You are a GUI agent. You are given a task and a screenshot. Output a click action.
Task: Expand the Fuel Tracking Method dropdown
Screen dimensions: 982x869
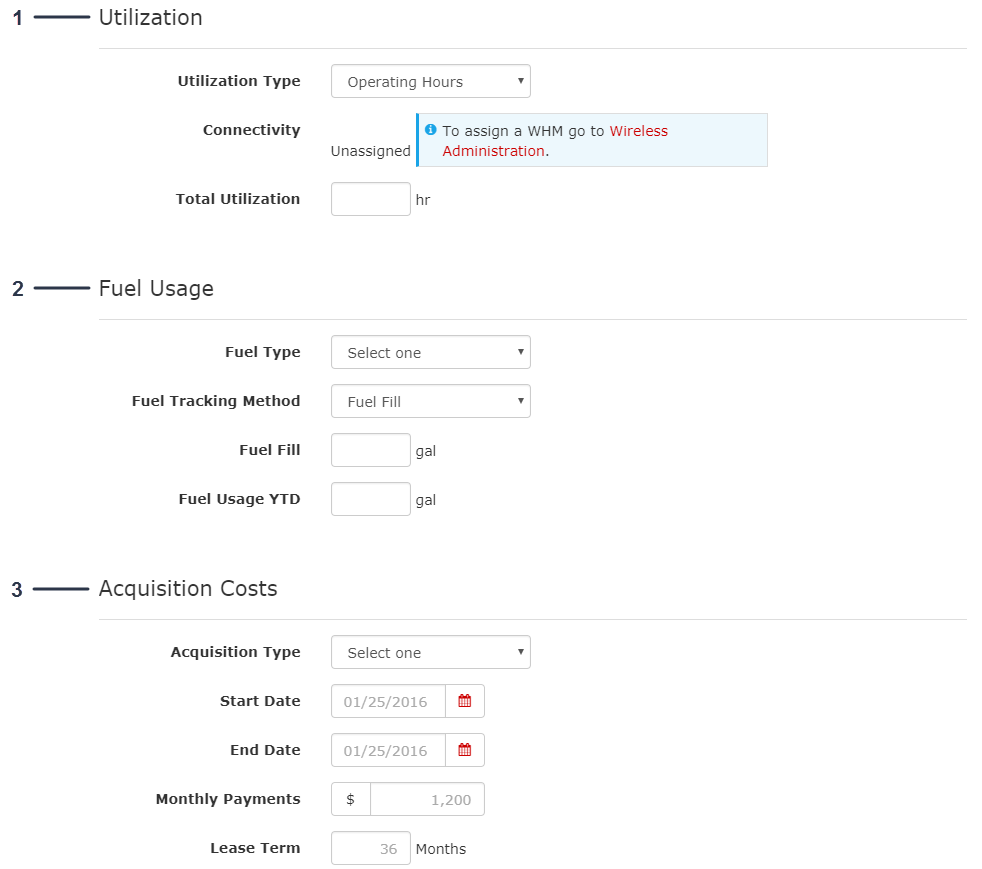(430, 402)
